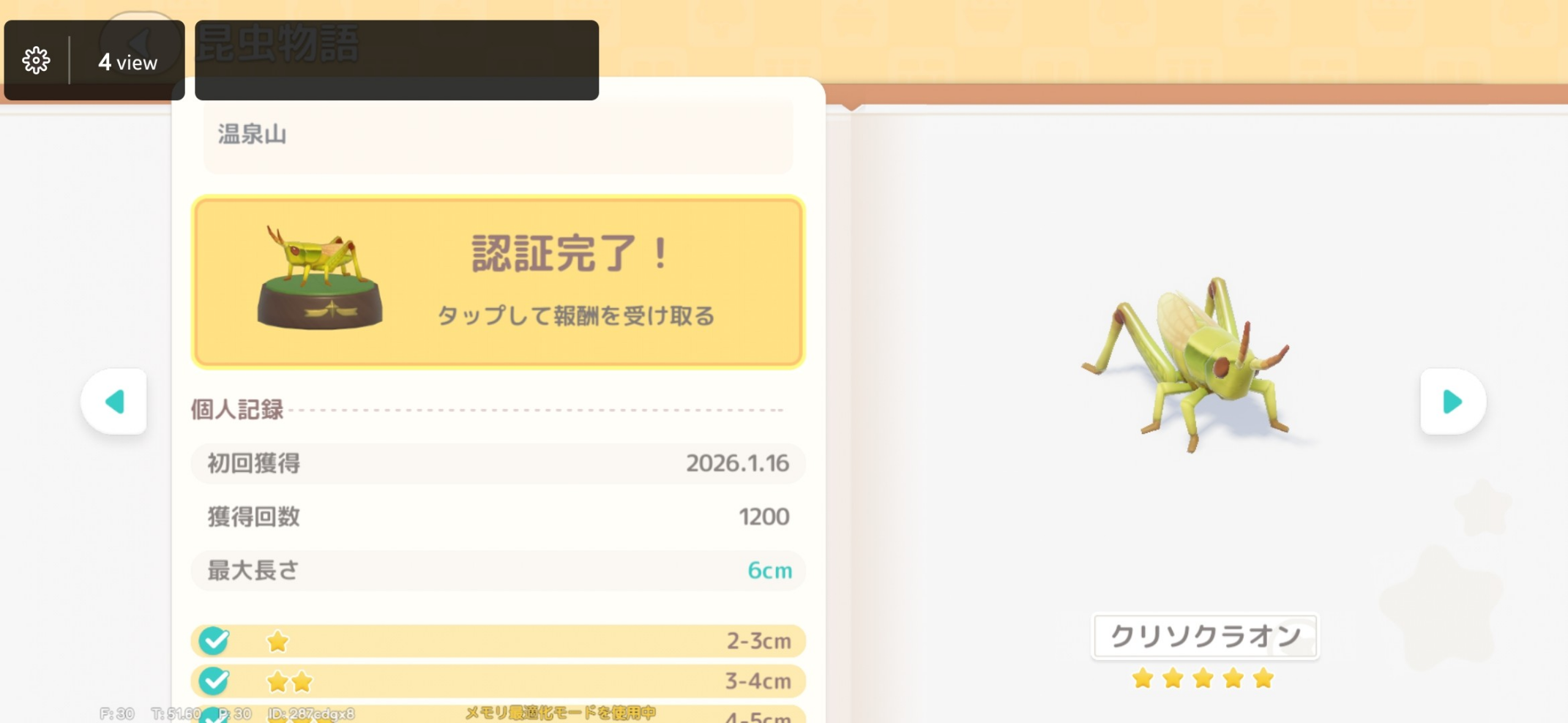1568x723 pixels.
Task: Go to next insect with right arrow
Action: (x=1453, y=402)
